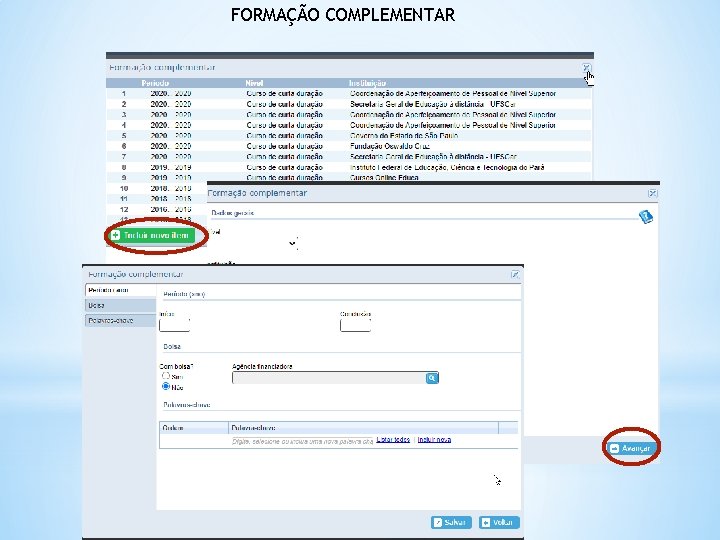Click the arrow icon on Avançar button
720x540 pixels.
click(x=614, y=448)
